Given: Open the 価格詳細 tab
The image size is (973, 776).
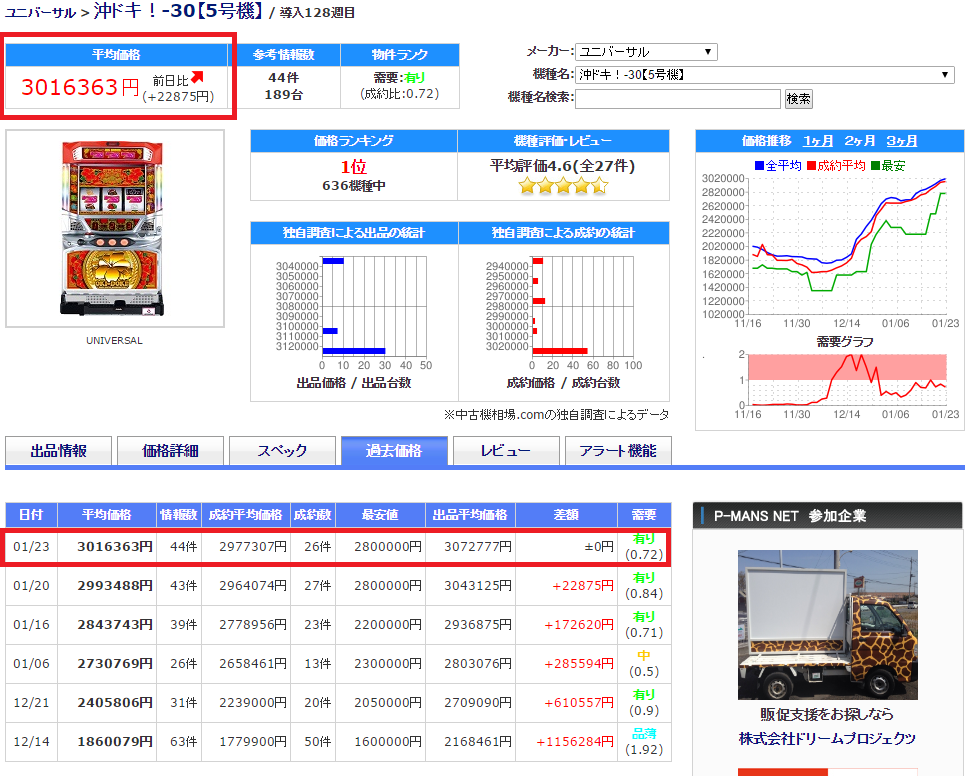Looking at the screenshot, I should tap(170, 450).
